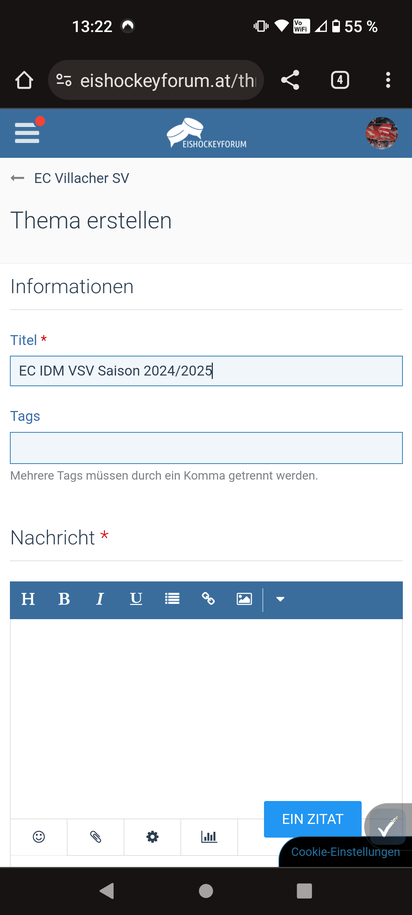Open the smiley emoji tab
Image resolution: width=412 pixels, height=915 pixels.
[39, 837]
